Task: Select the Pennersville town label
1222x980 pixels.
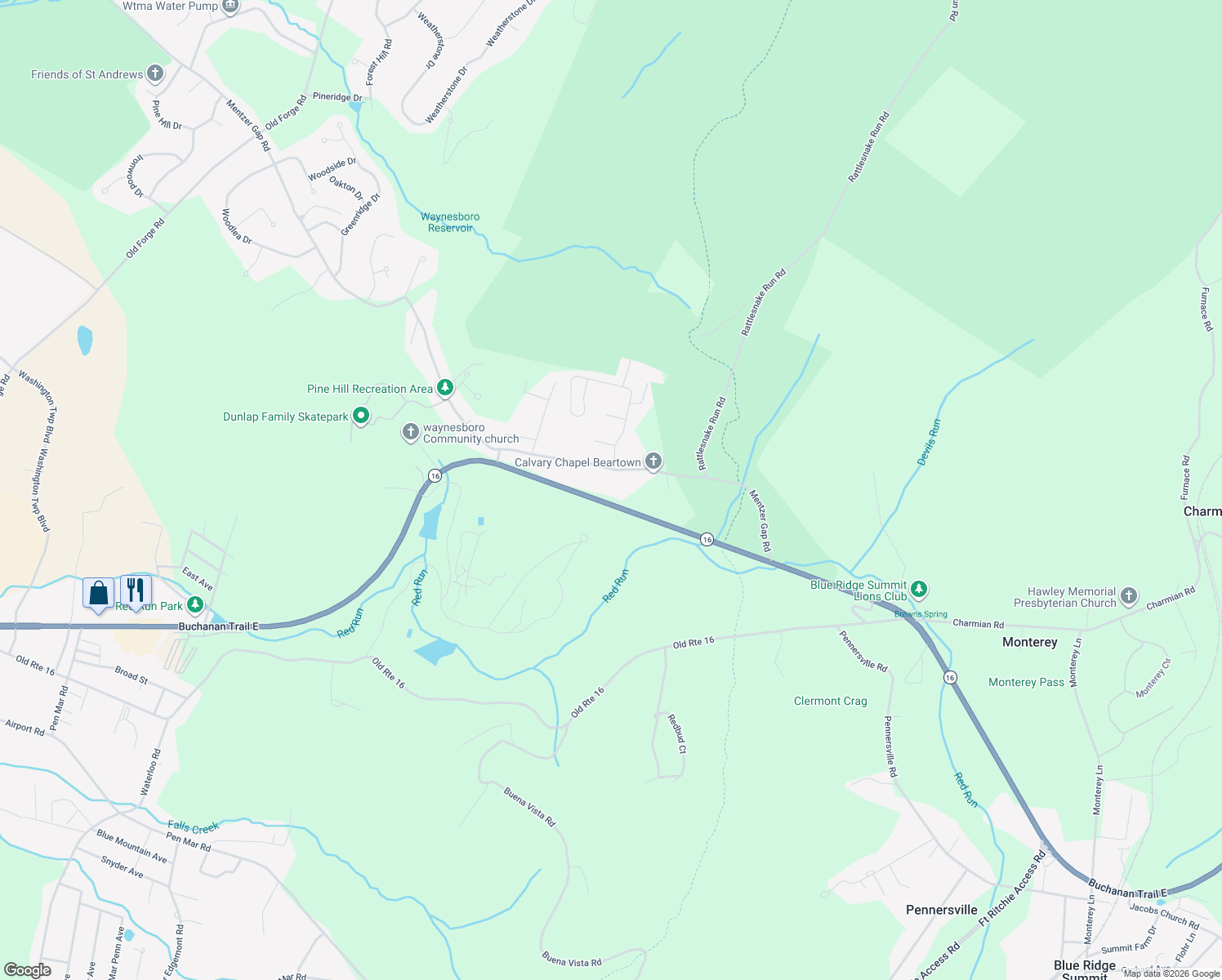Action: (942, 910)
